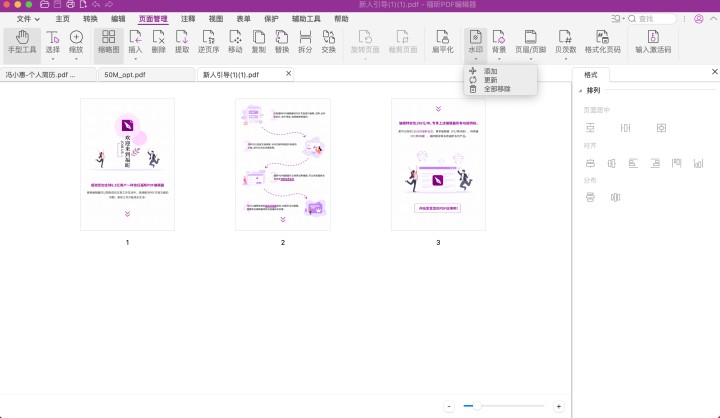Choose 全部移除 from the watermark menu

[496, 89]
